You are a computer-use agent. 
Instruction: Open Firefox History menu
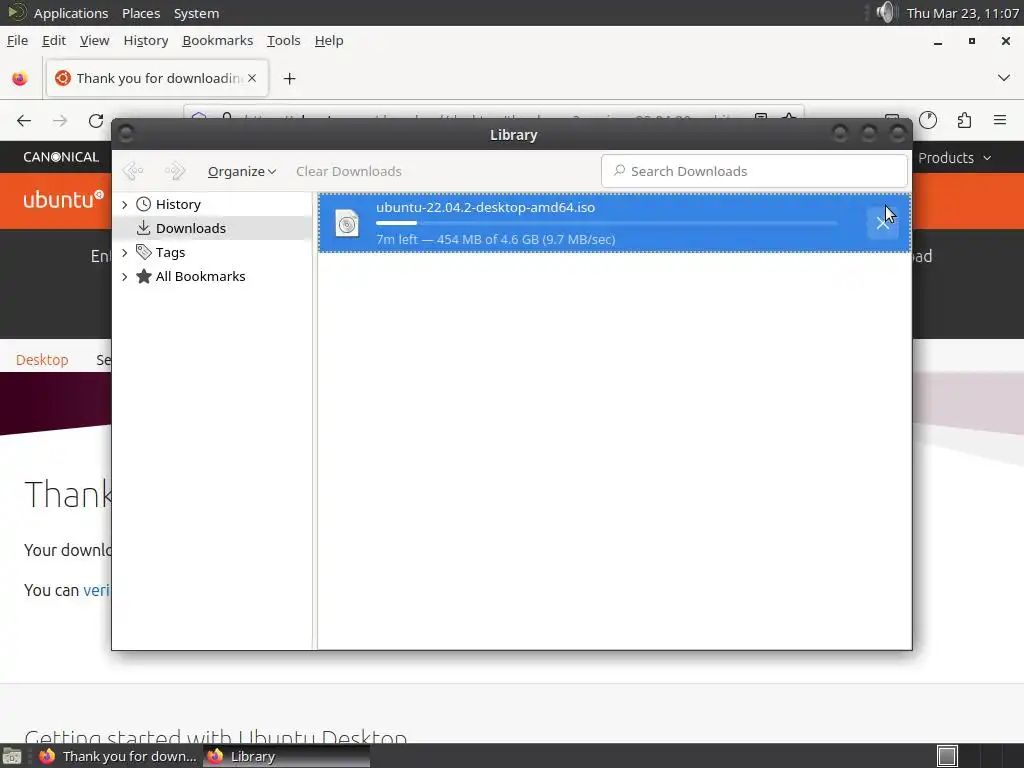click(146, 40)
